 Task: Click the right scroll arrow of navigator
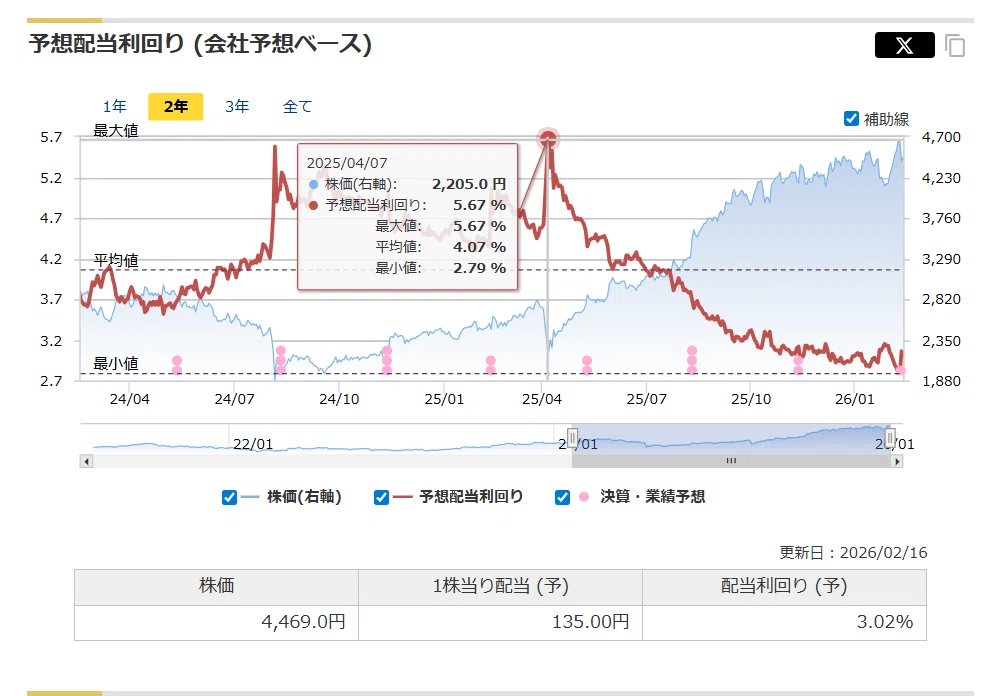pos(897,462)
